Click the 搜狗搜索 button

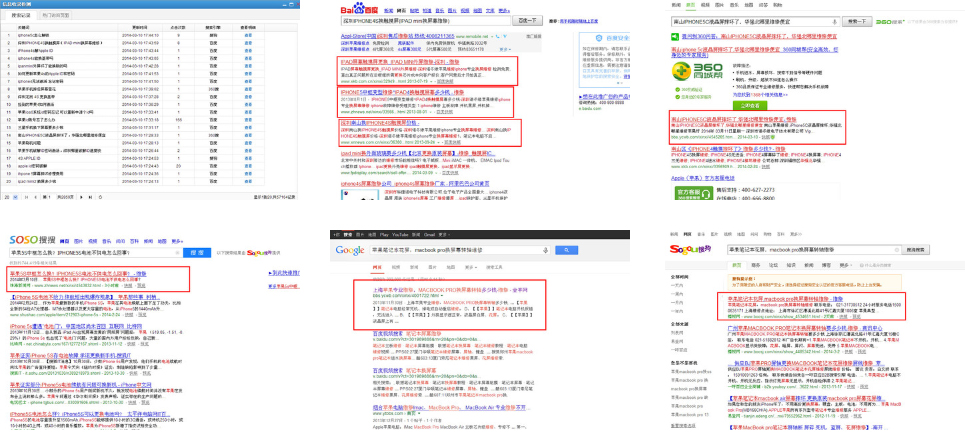point(916,250)
